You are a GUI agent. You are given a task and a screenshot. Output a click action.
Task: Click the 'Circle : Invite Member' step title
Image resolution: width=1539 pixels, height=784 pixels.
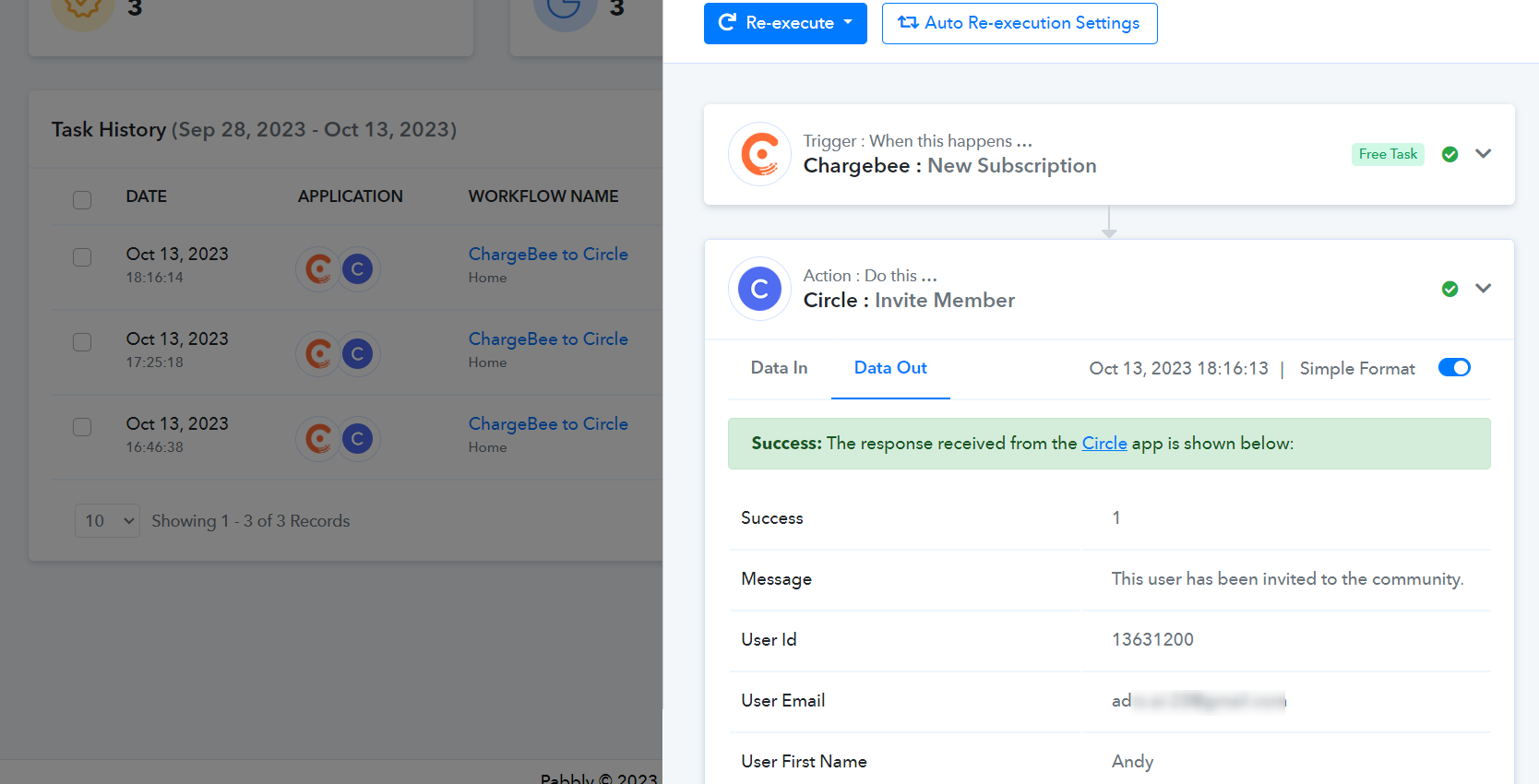click(x=909, y=301)
